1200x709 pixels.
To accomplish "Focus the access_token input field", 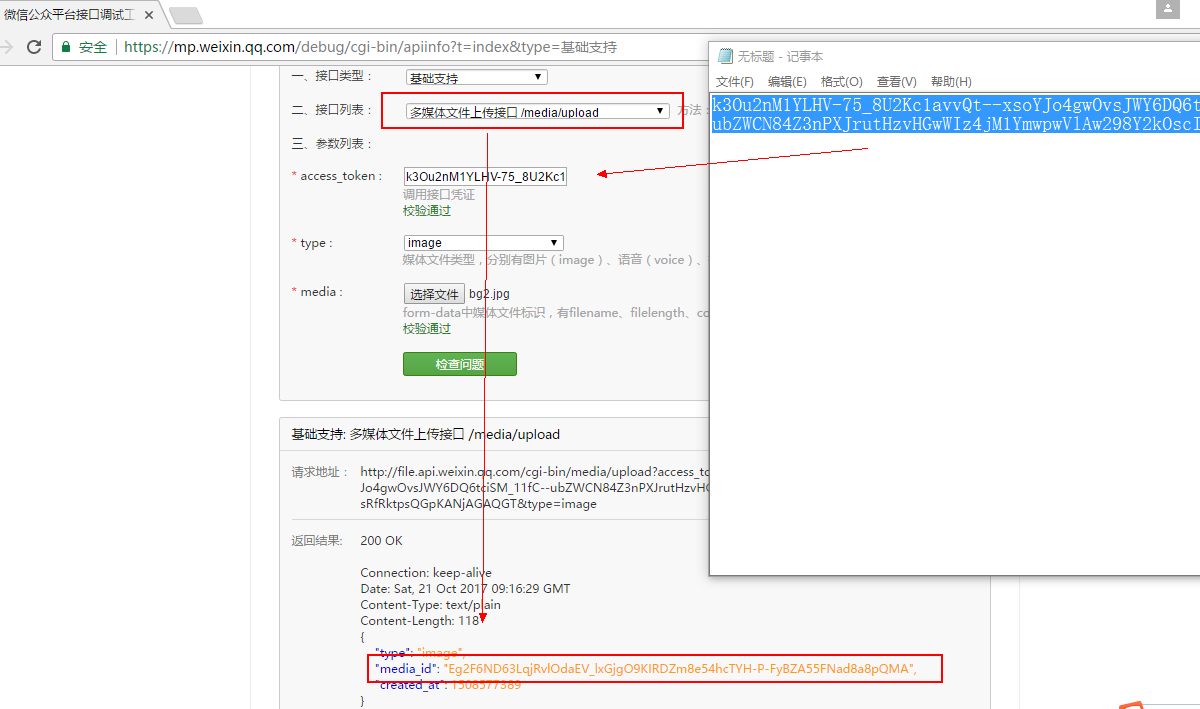I will pos(485,177).
